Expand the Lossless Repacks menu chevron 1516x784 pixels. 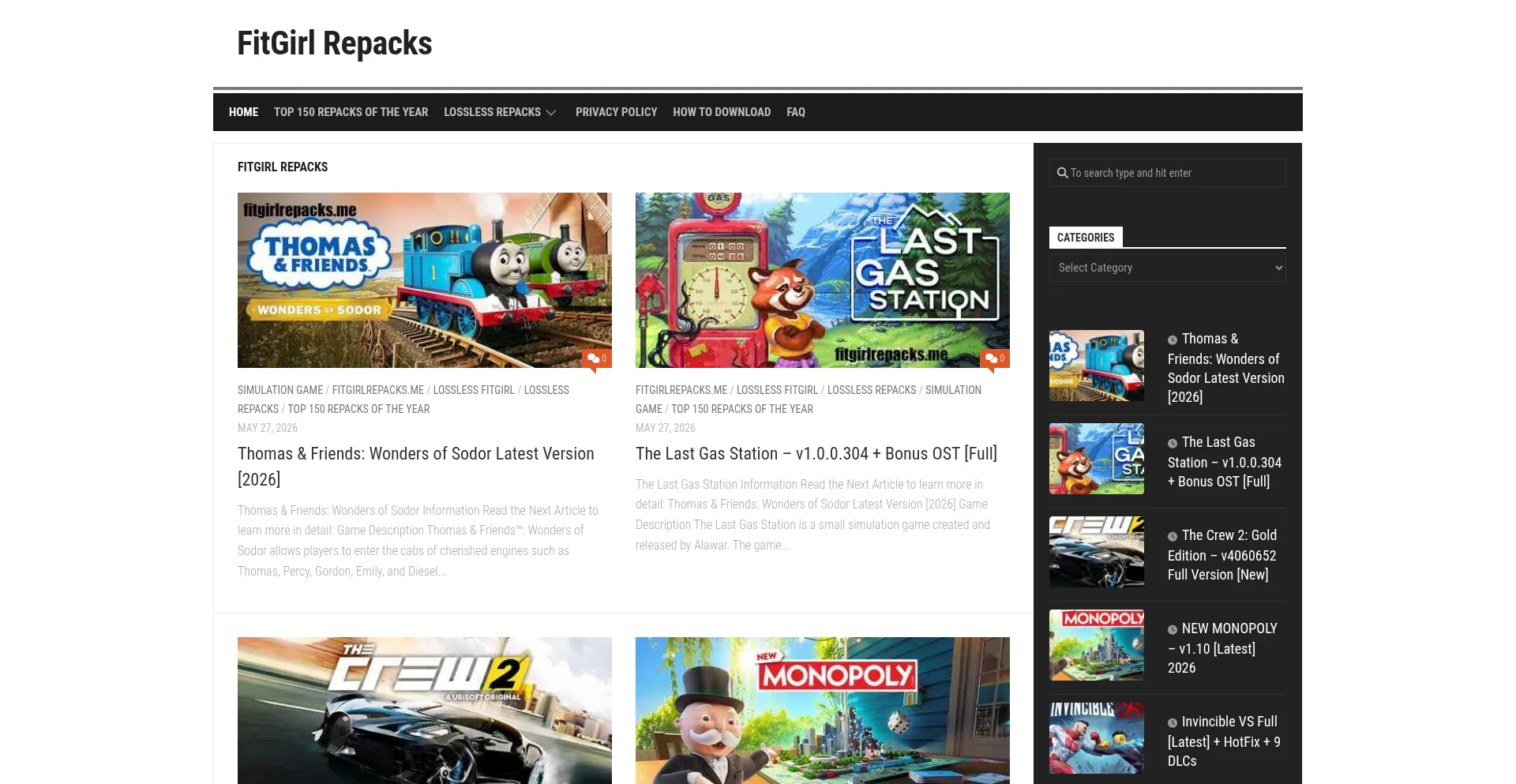click(551, 113)
